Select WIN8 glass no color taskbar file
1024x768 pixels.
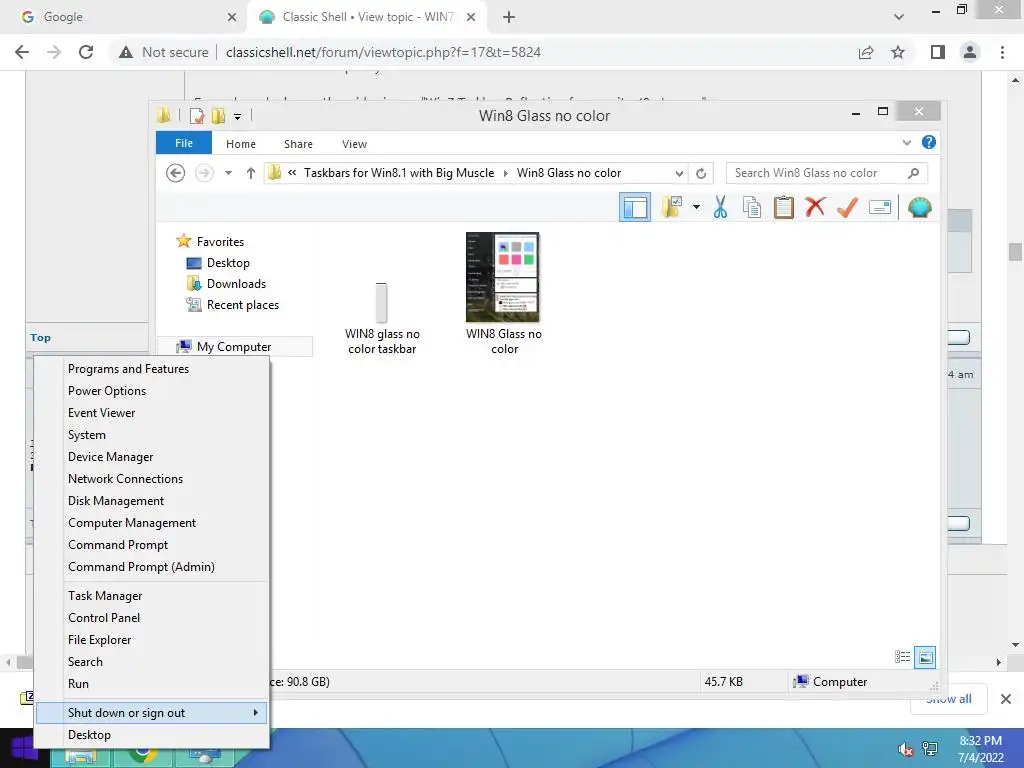(382, 319)
